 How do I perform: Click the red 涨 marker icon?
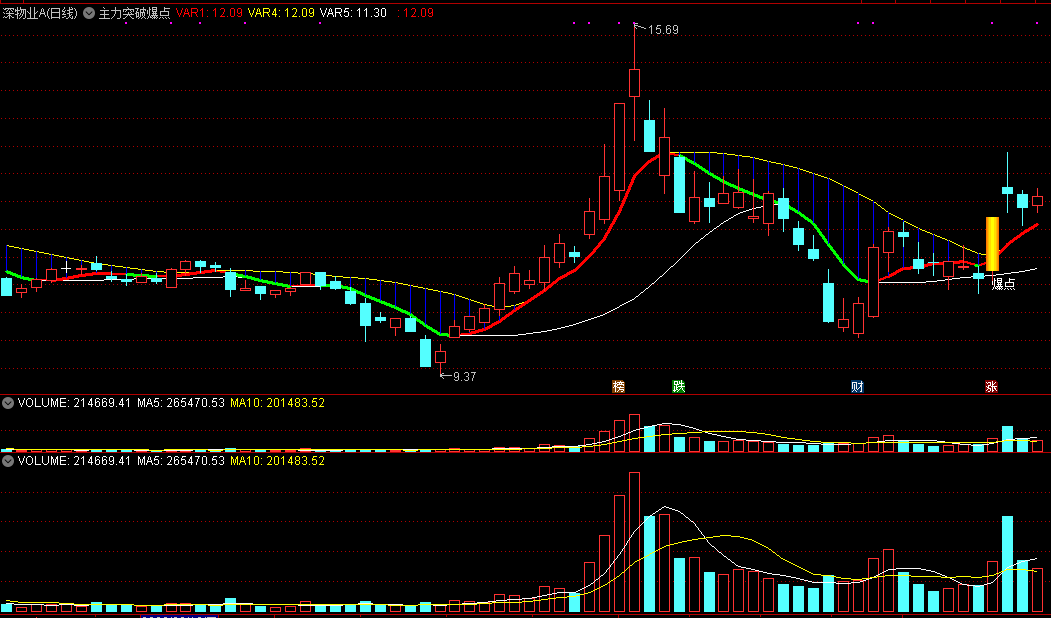(991, 387)
